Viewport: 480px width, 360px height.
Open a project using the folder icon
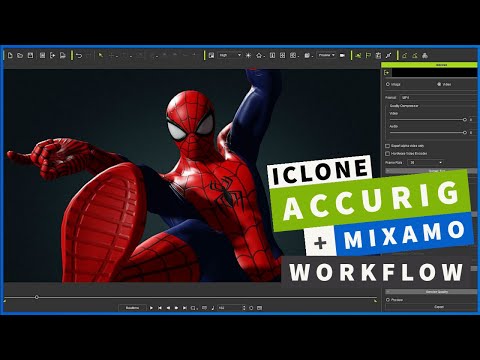point(20,55)
